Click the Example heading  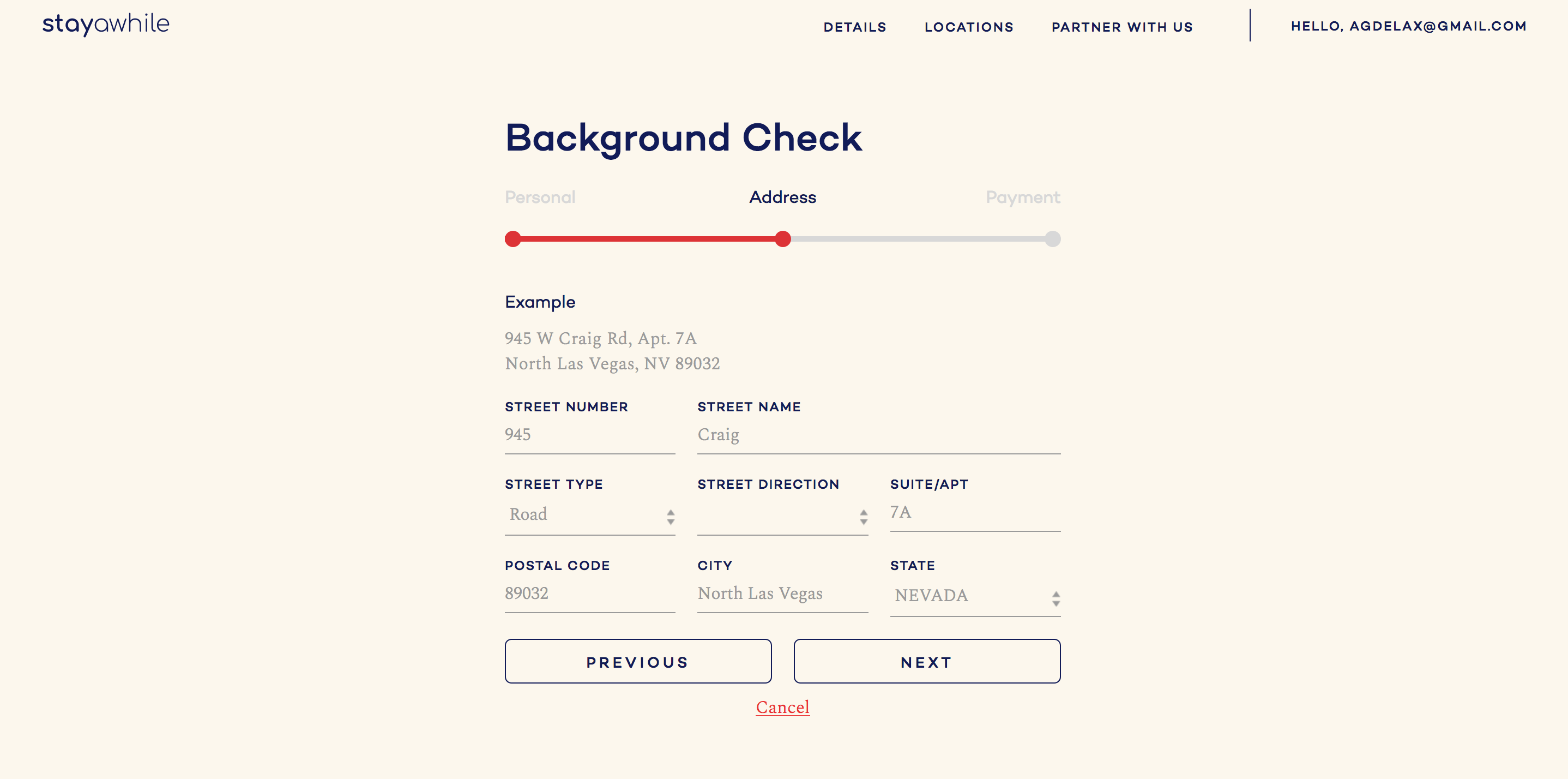[540, 302]
